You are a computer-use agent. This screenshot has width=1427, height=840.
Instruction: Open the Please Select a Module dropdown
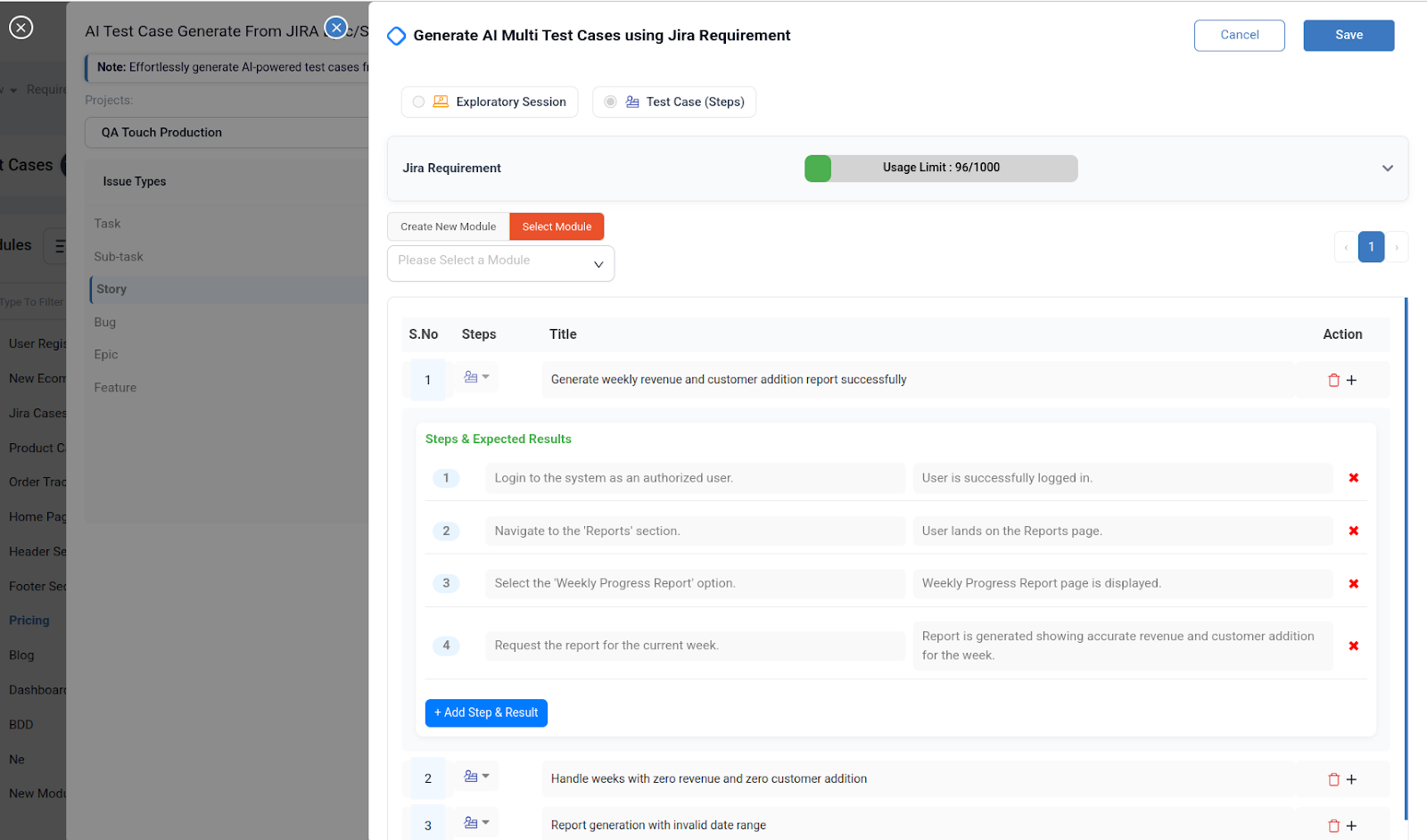[499, 262]
